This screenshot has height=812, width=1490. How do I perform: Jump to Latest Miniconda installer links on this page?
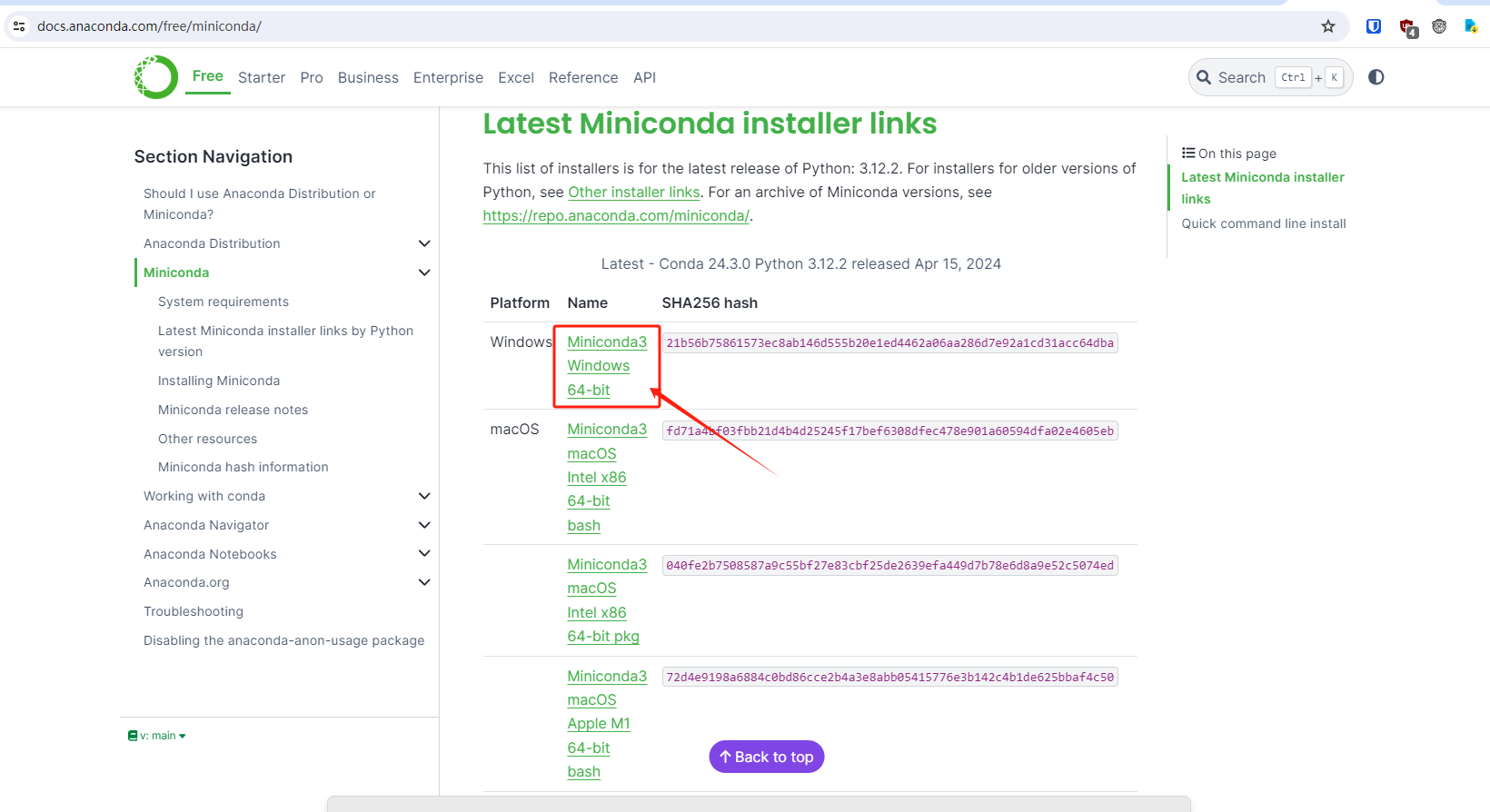coord(1263,188)
